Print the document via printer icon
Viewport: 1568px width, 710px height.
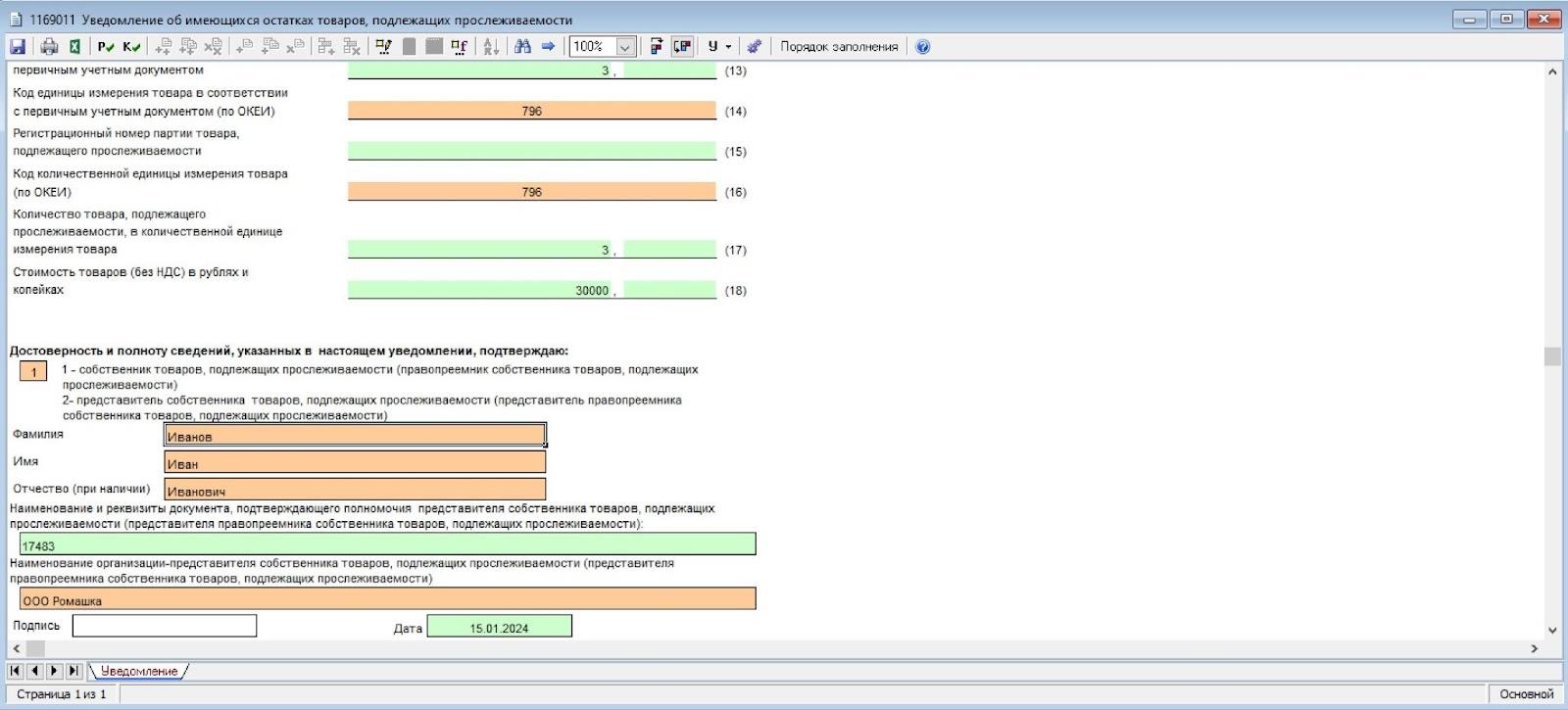coord(49,46)
